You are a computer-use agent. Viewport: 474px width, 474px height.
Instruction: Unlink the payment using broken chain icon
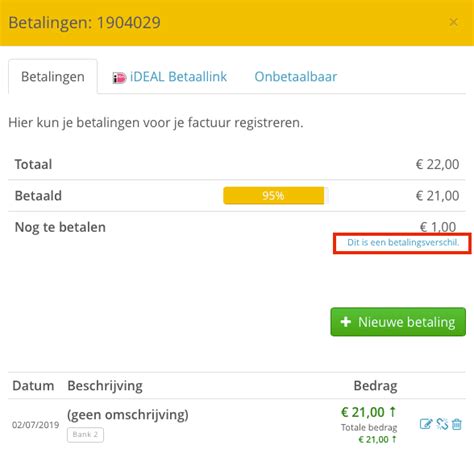pos(442,424)
